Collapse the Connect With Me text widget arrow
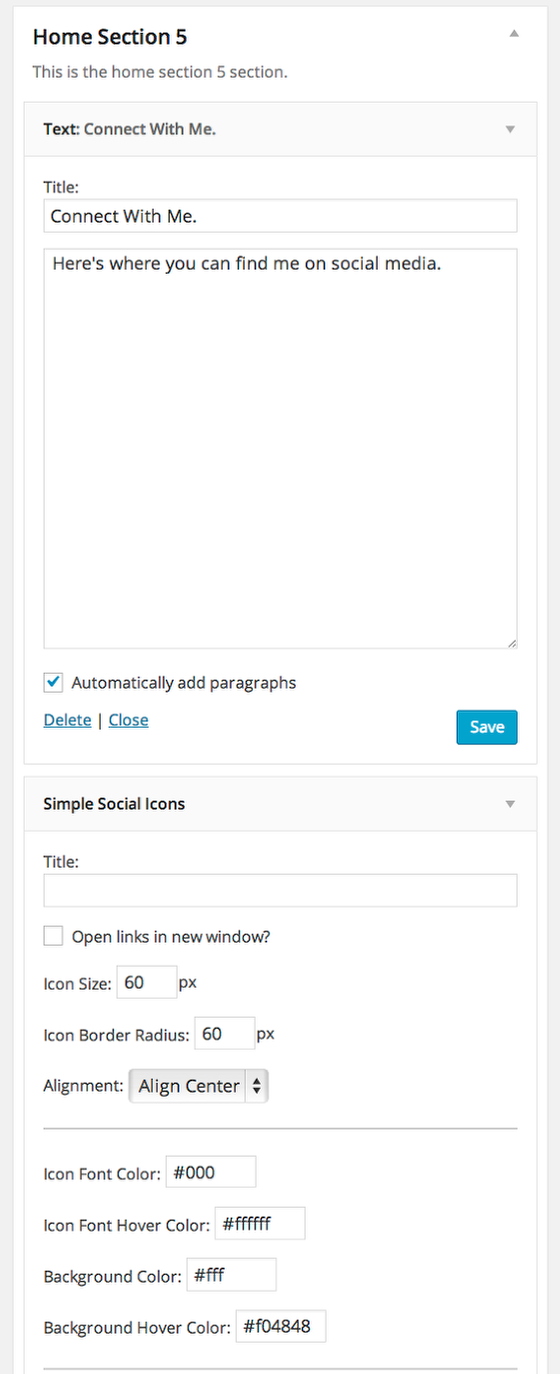 [509, 129]
